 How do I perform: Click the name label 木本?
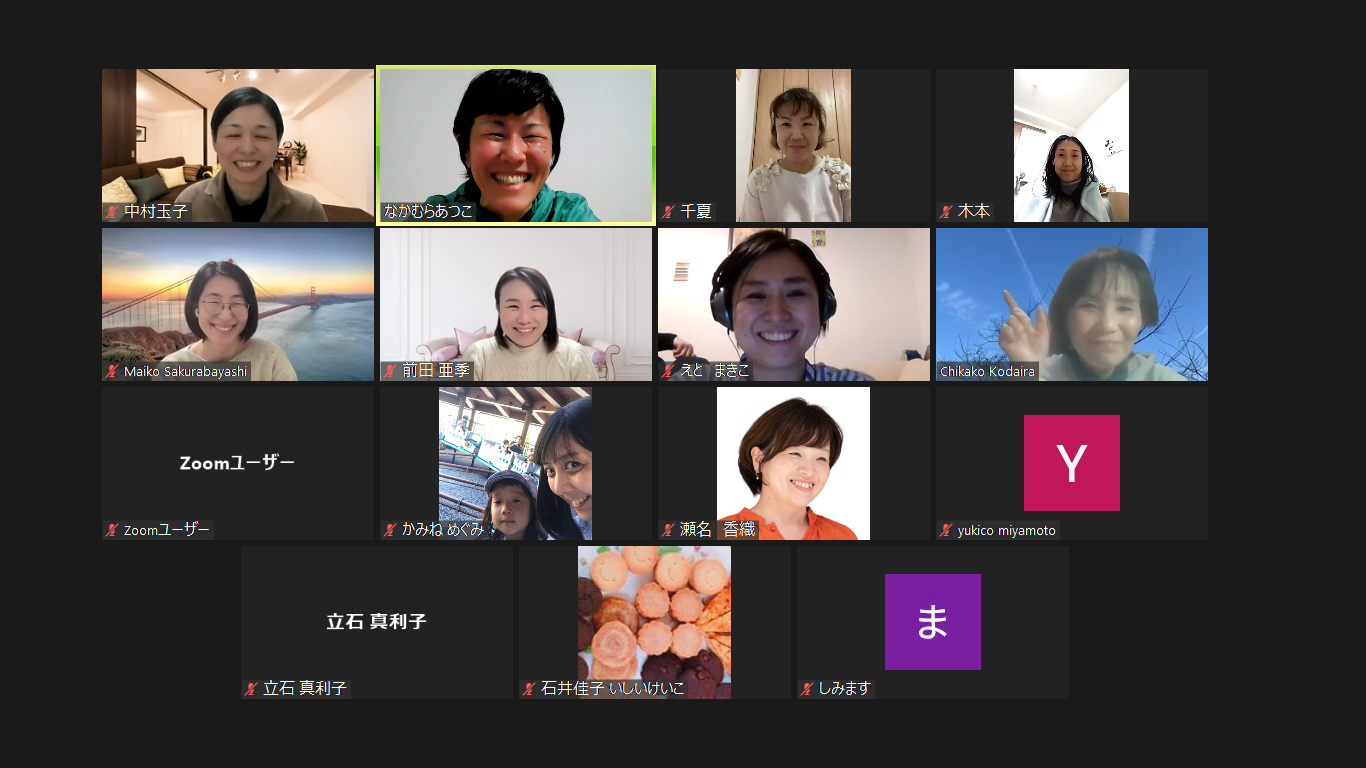pos(974,212)
